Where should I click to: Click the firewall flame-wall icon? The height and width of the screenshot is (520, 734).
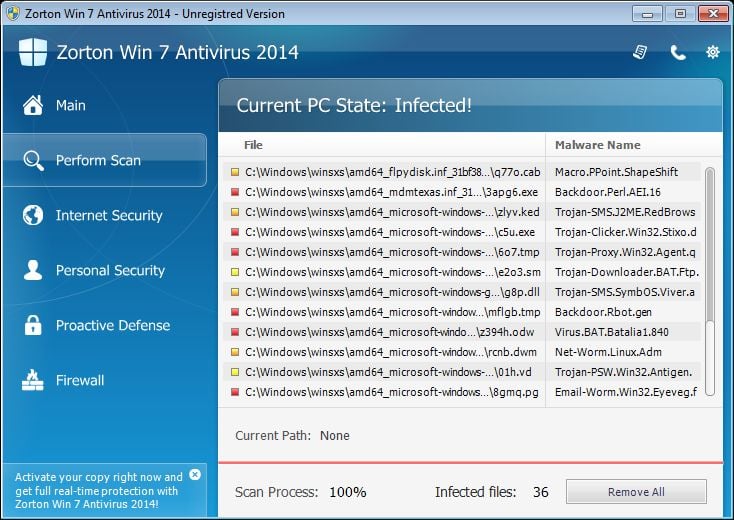(x=33, y=380)
